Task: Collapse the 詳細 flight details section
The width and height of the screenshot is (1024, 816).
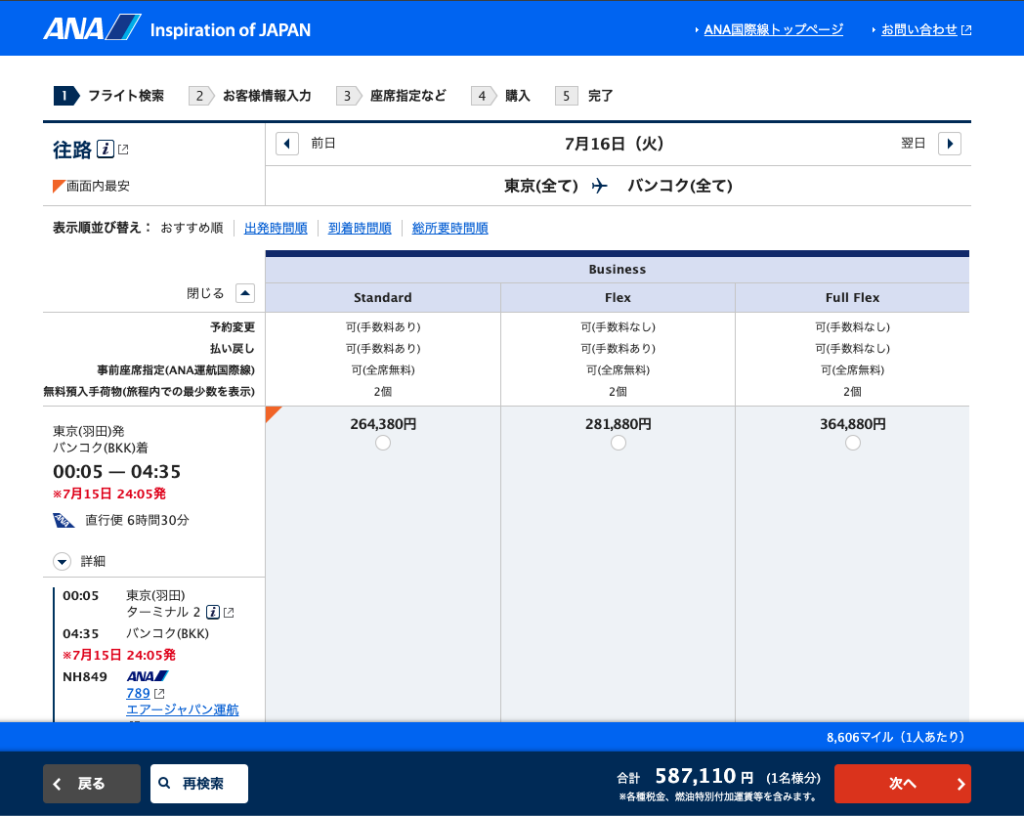Action: (x=63, y=561)
